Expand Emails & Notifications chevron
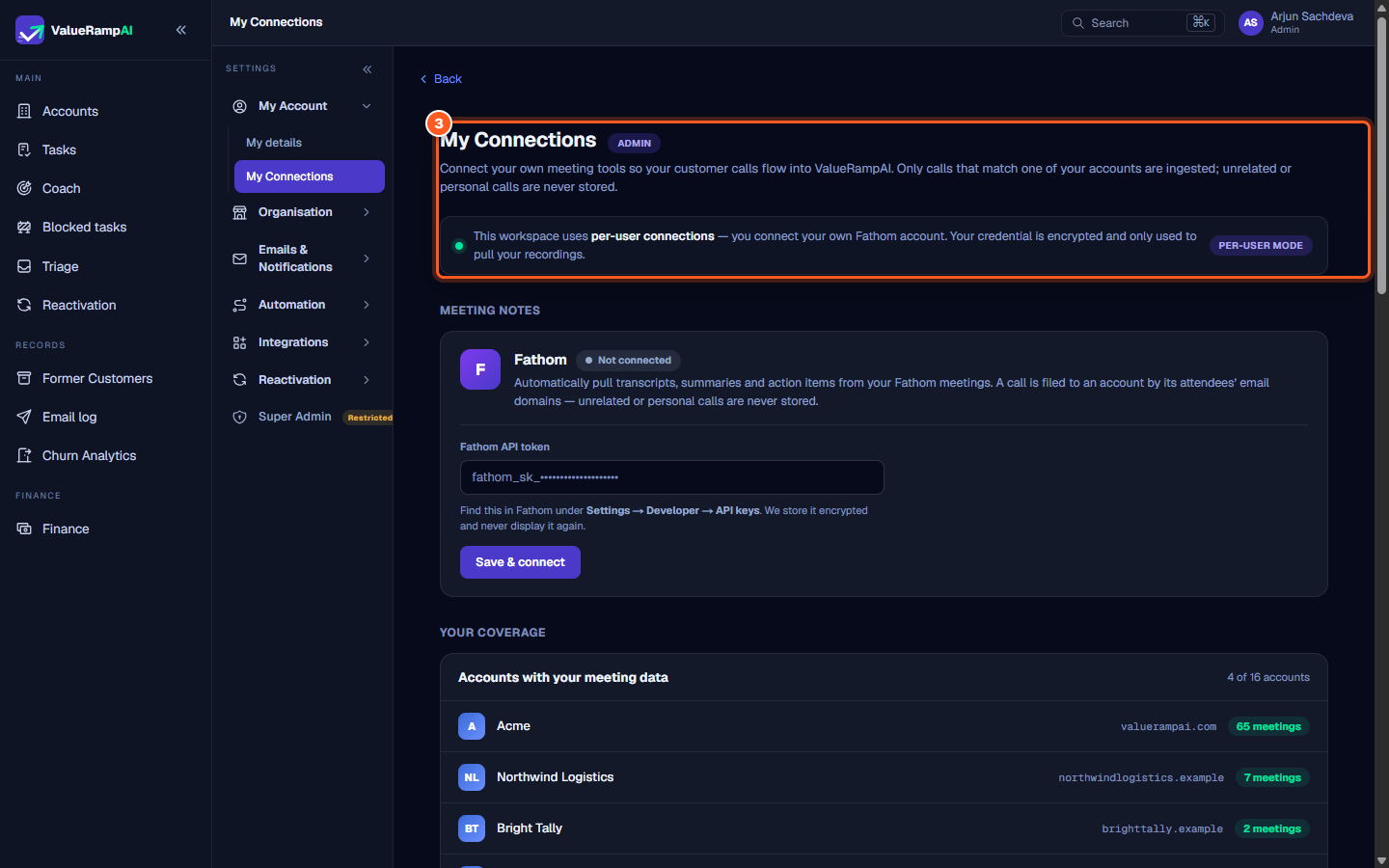The width and height of the screenshot is (1389, 868). 367,258
